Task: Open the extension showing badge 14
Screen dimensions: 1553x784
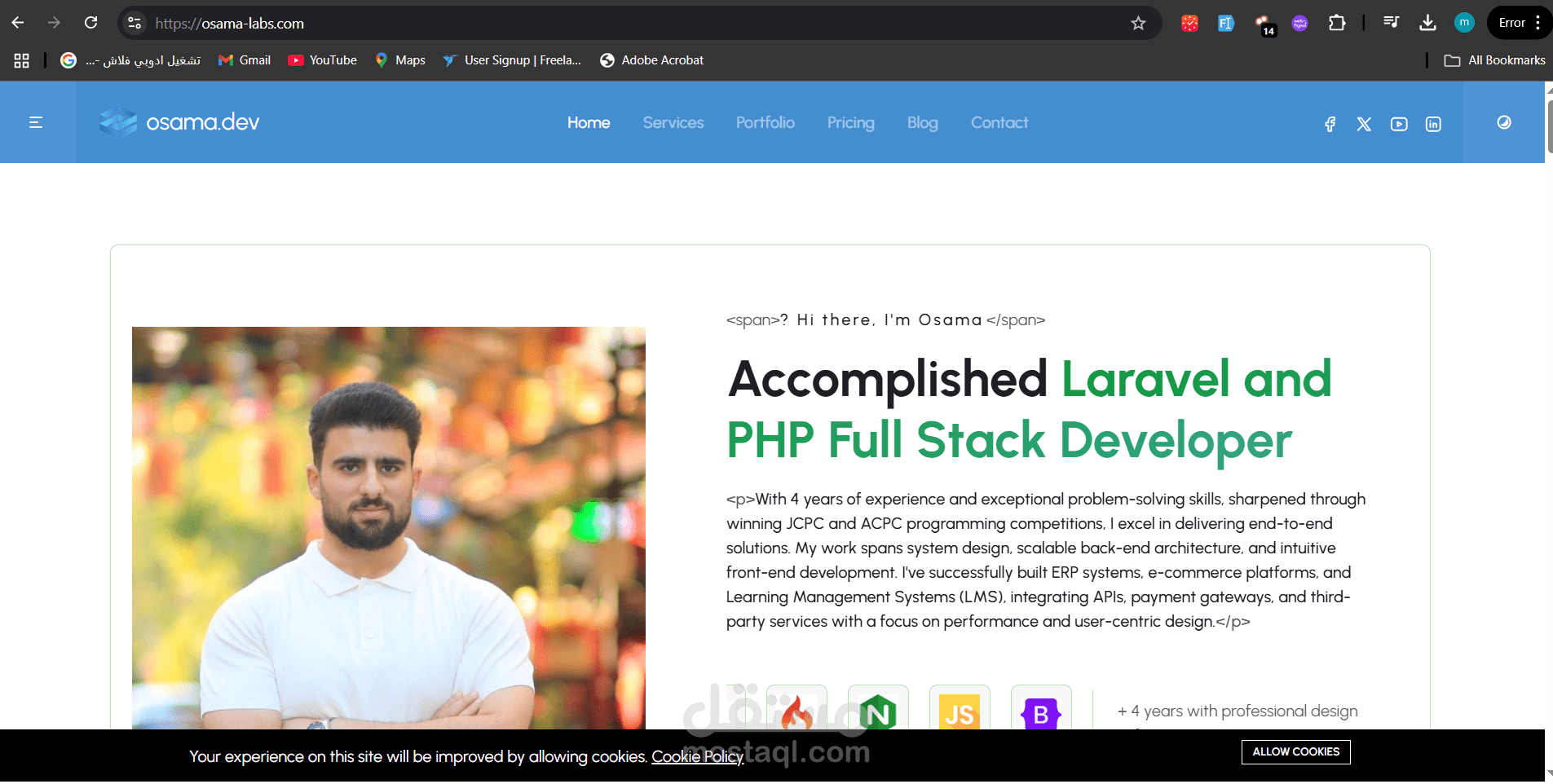Action: (1264, 24)
